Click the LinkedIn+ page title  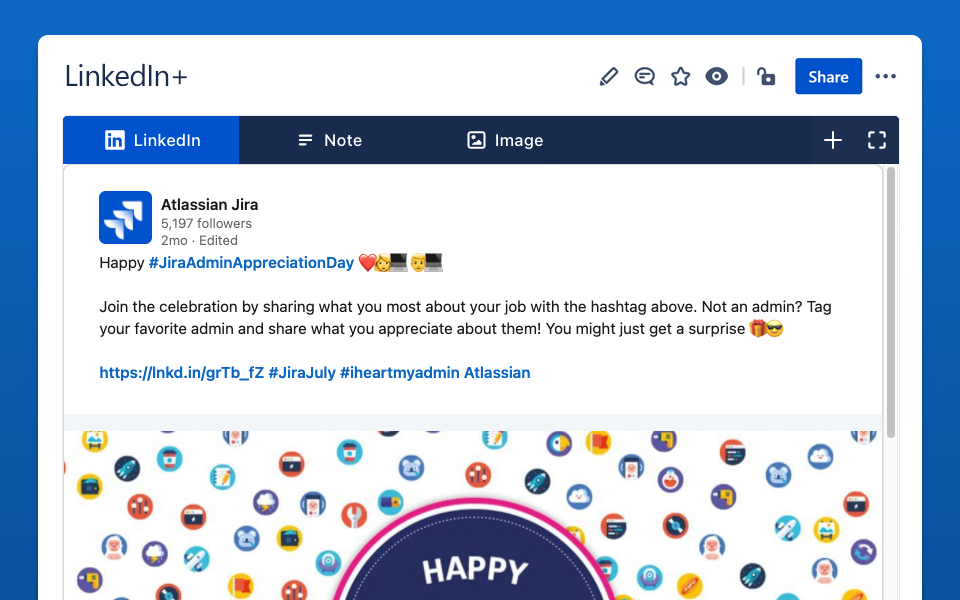point(126,77)
